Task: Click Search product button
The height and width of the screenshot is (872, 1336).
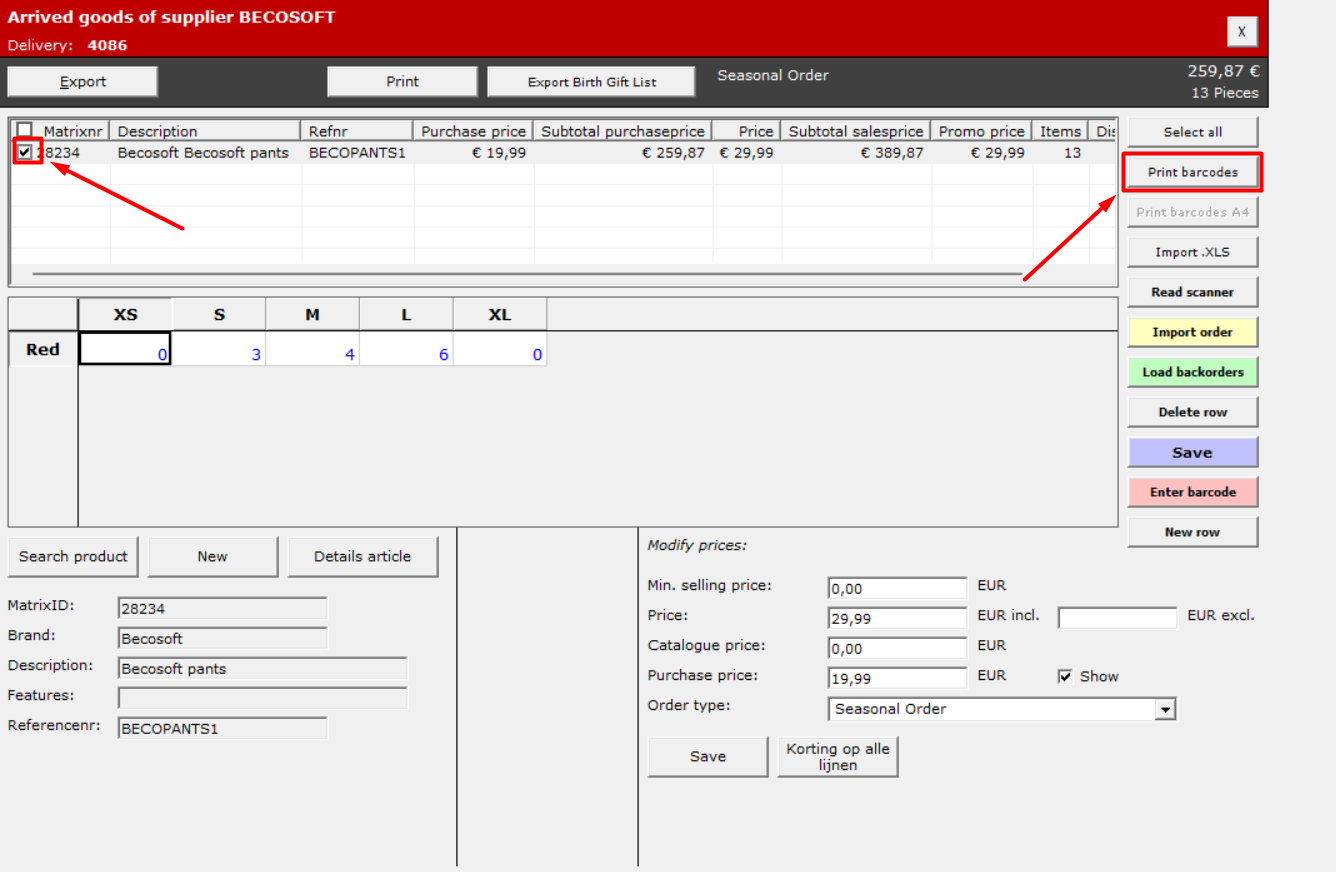Action: (x=73, y=557)
